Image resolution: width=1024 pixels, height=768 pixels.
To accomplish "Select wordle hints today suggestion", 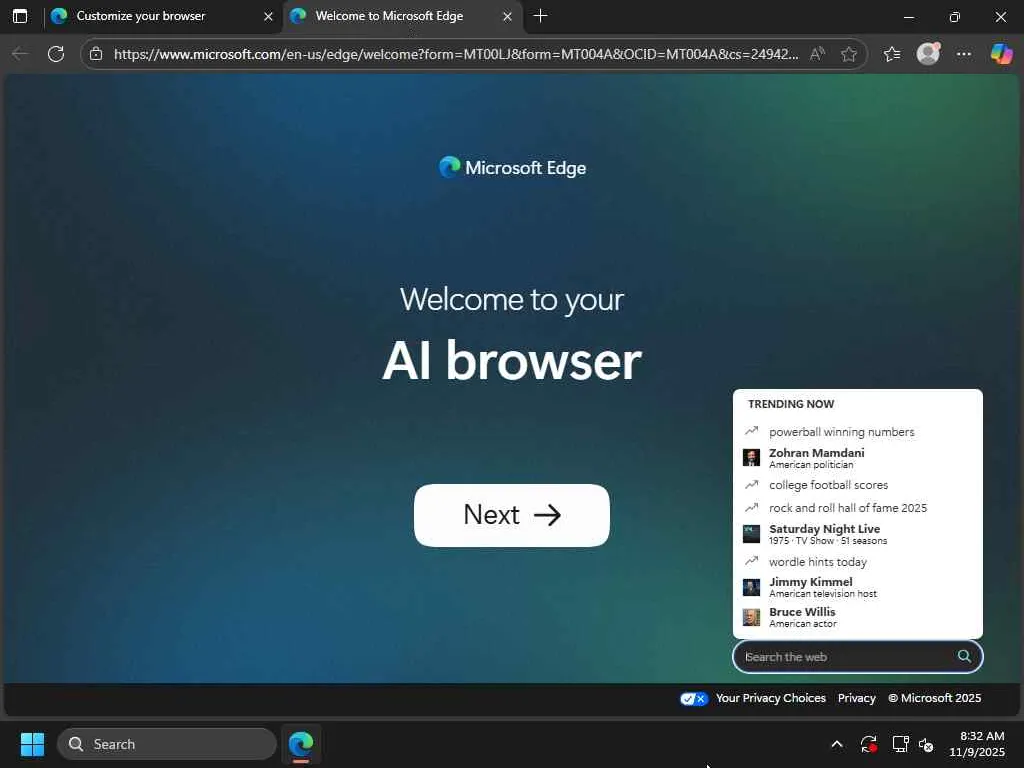I will coord(857,562).
